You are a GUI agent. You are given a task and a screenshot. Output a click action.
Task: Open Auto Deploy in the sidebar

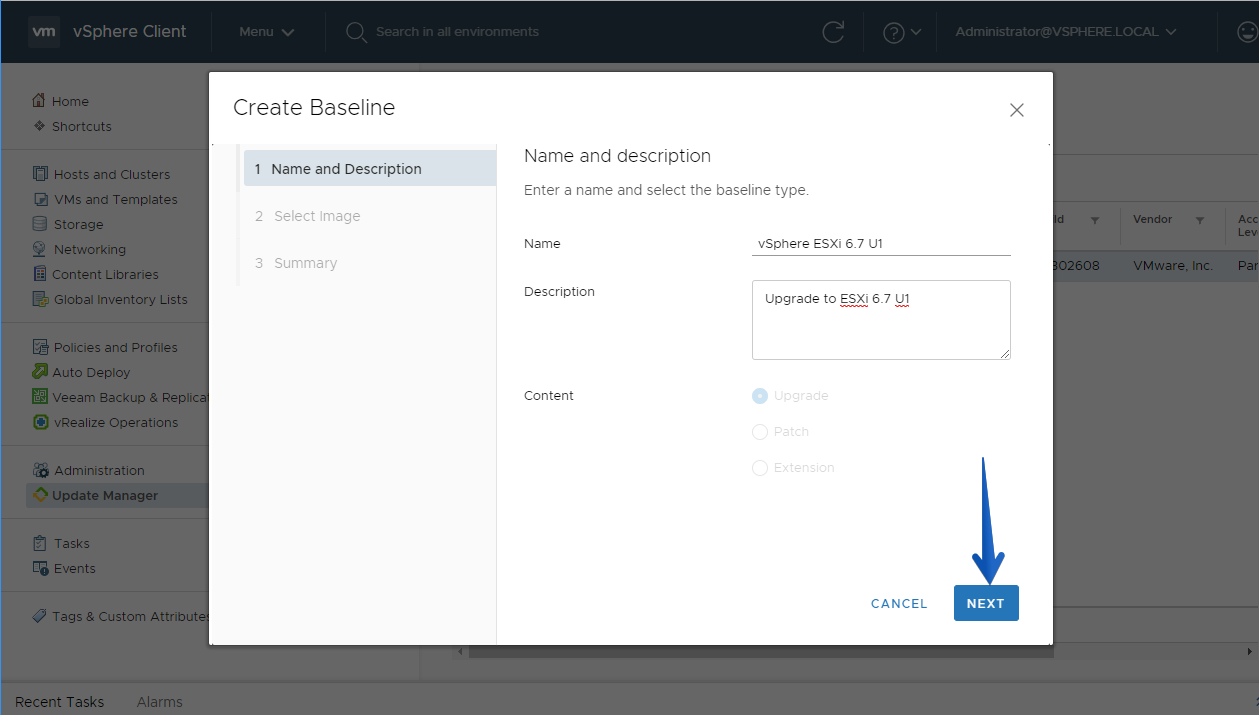coord(92,372)
